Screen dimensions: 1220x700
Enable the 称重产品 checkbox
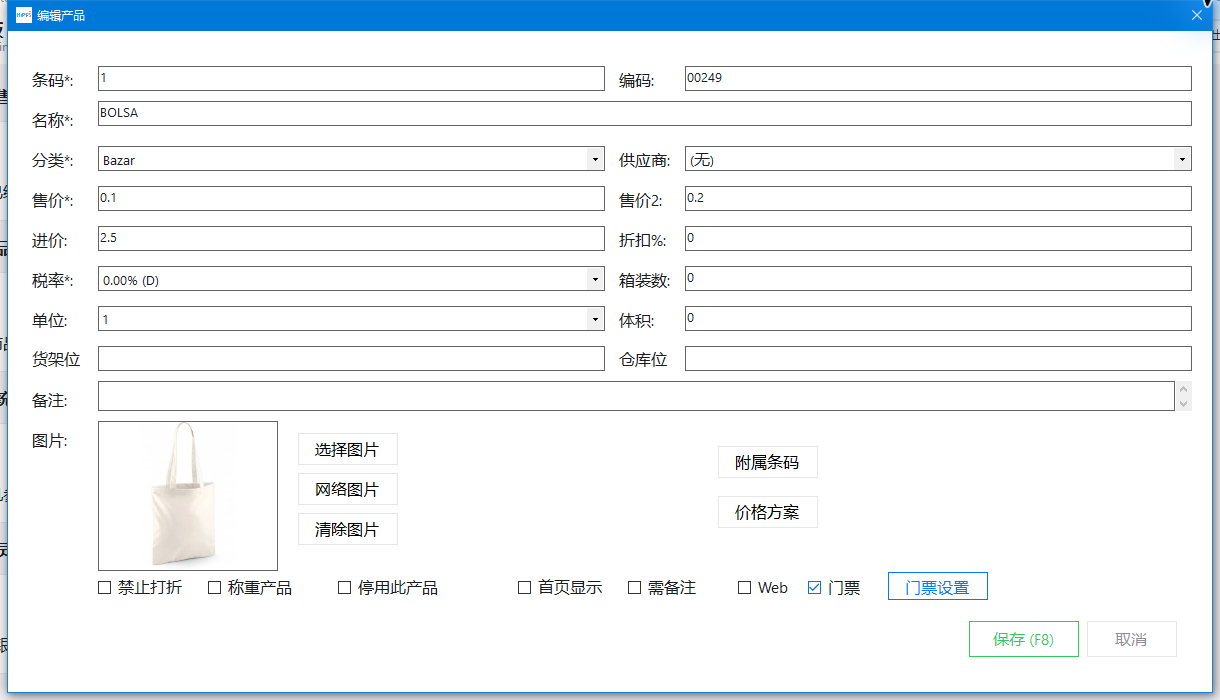(x=214, y=588)
